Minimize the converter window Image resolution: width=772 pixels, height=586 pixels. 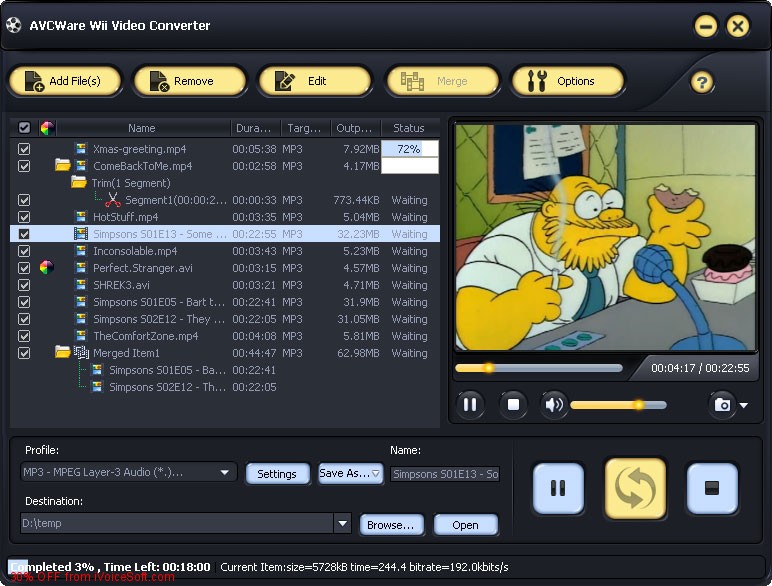tap(706, 26)
